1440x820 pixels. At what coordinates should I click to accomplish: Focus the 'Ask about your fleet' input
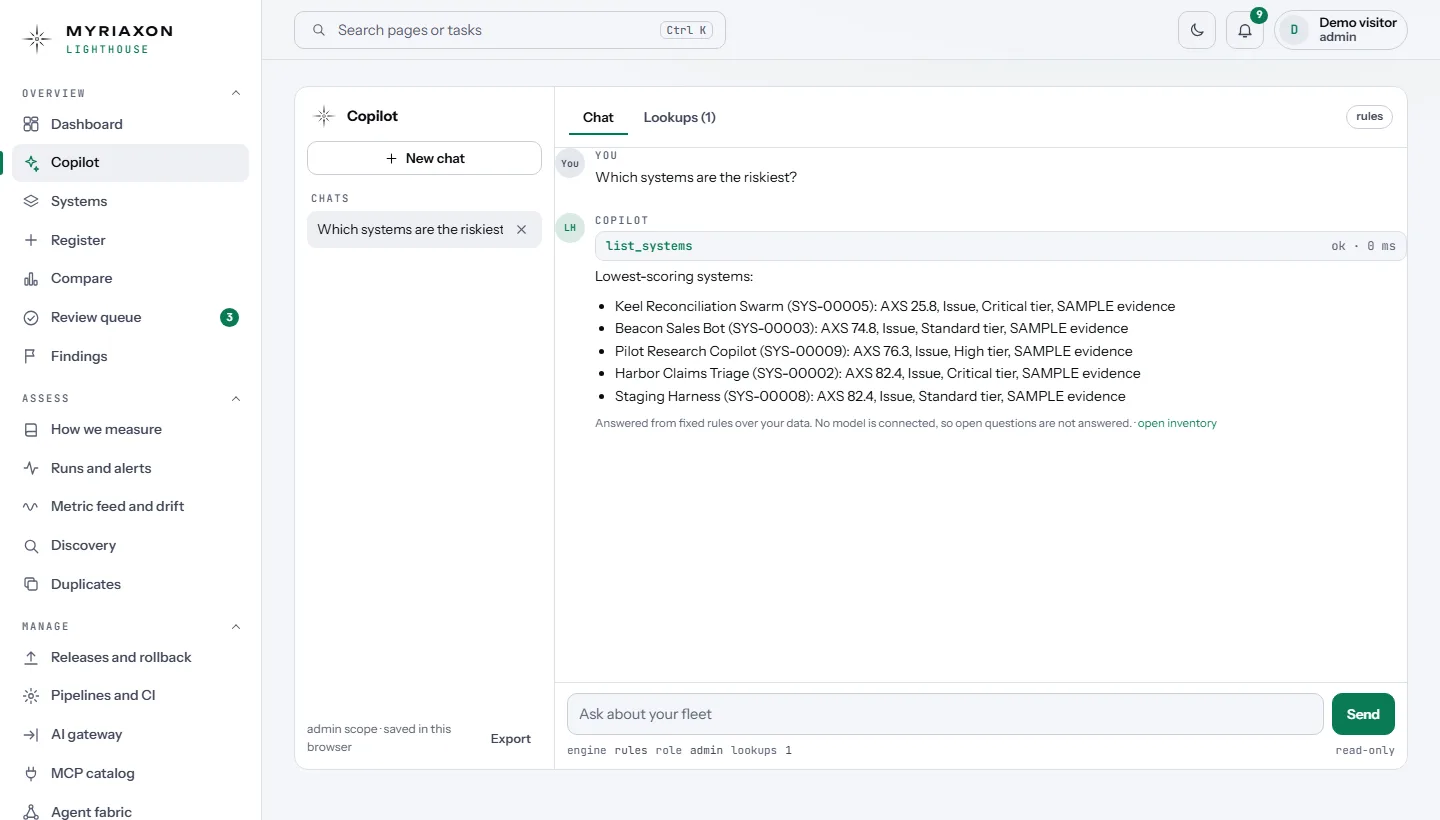coord(945,714)
